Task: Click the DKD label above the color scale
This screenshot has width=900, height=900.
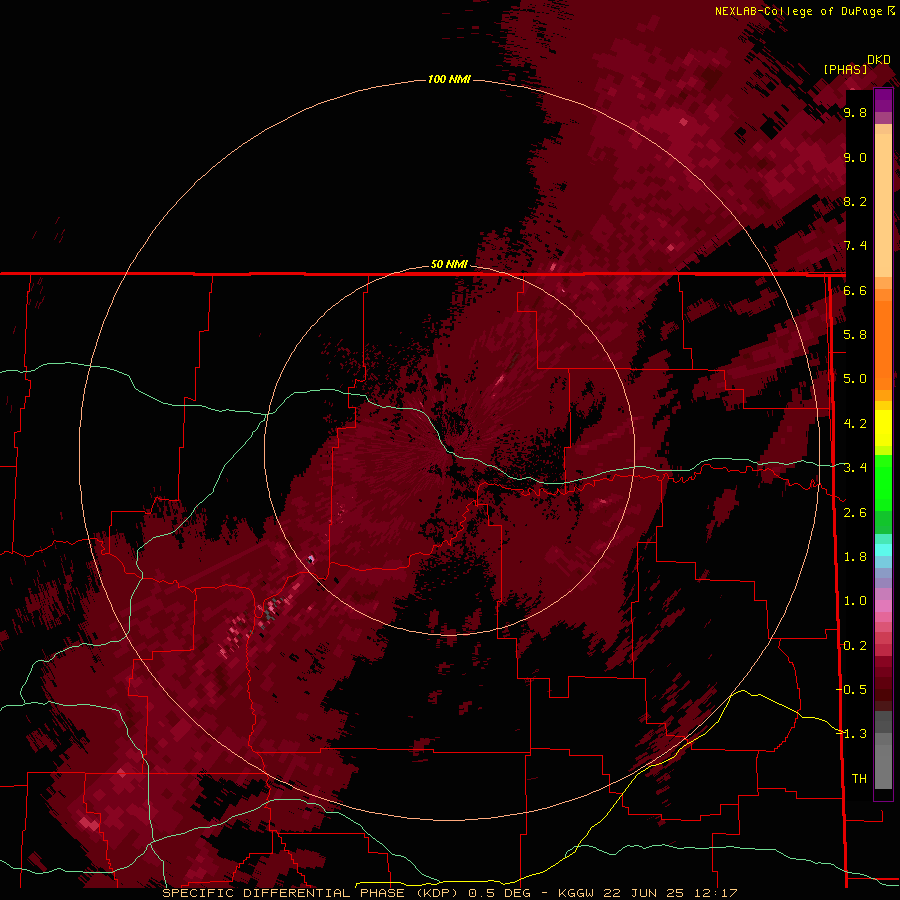Action: click(879, 60)
